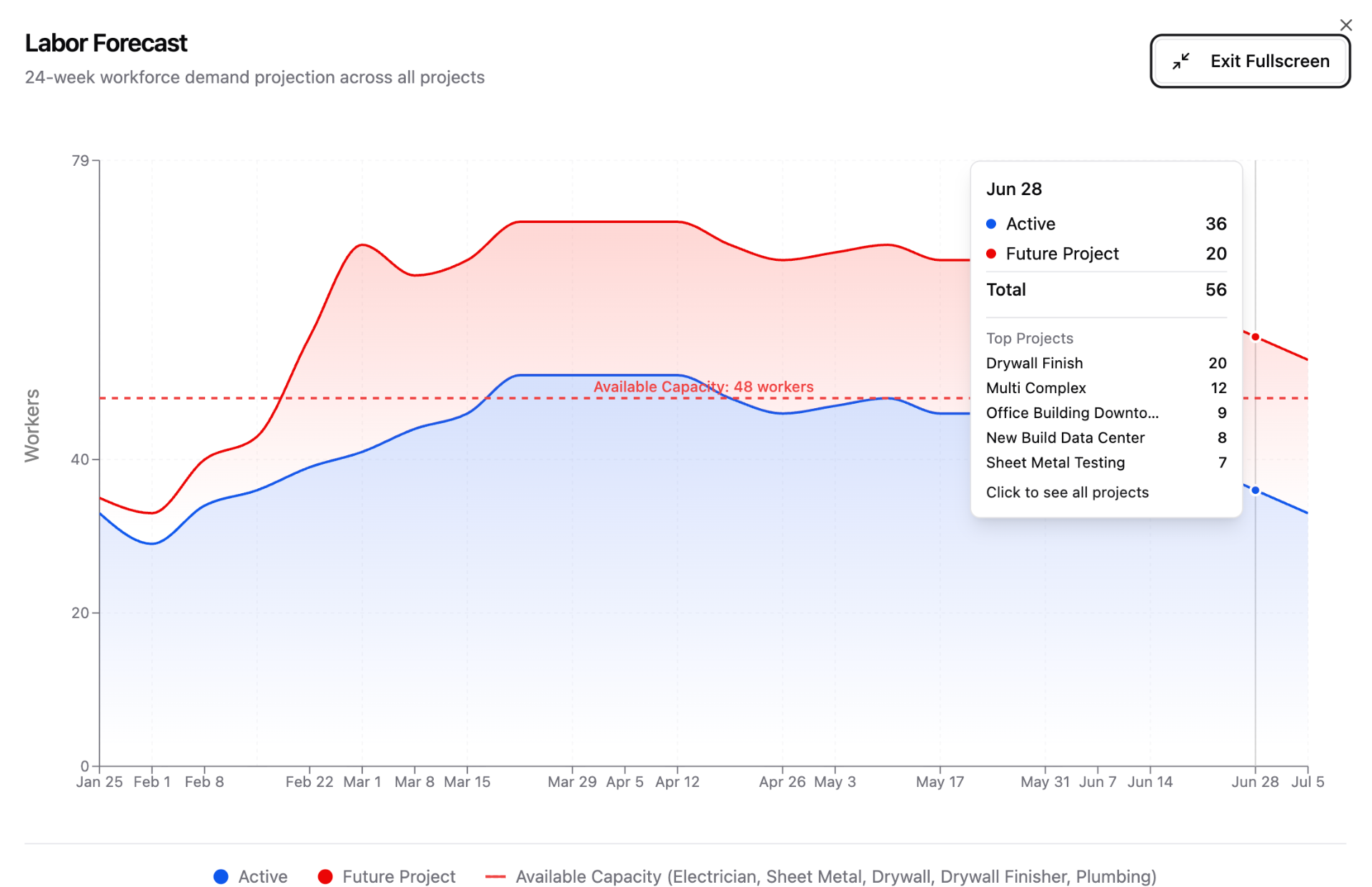
Task: Toggle the Future Project legend entry
Action: (x=387, y=876)
